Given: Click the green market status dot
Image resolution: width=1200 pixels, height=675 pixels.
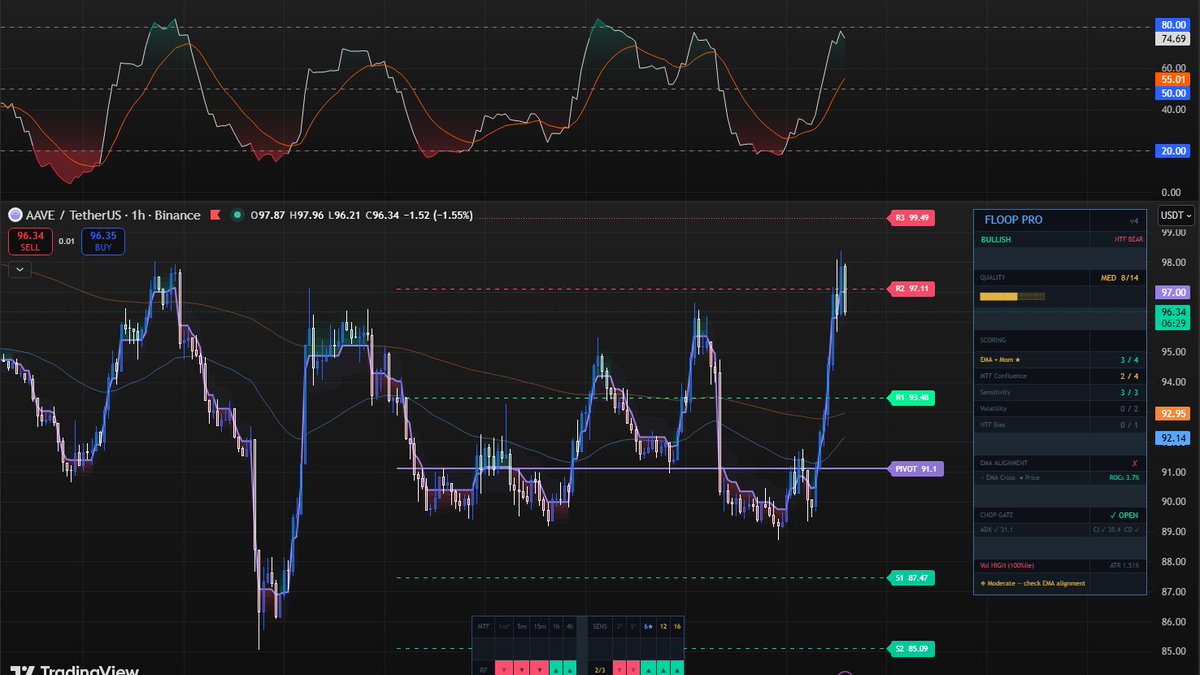Looking at the screenshot, I should click(237, 215).
